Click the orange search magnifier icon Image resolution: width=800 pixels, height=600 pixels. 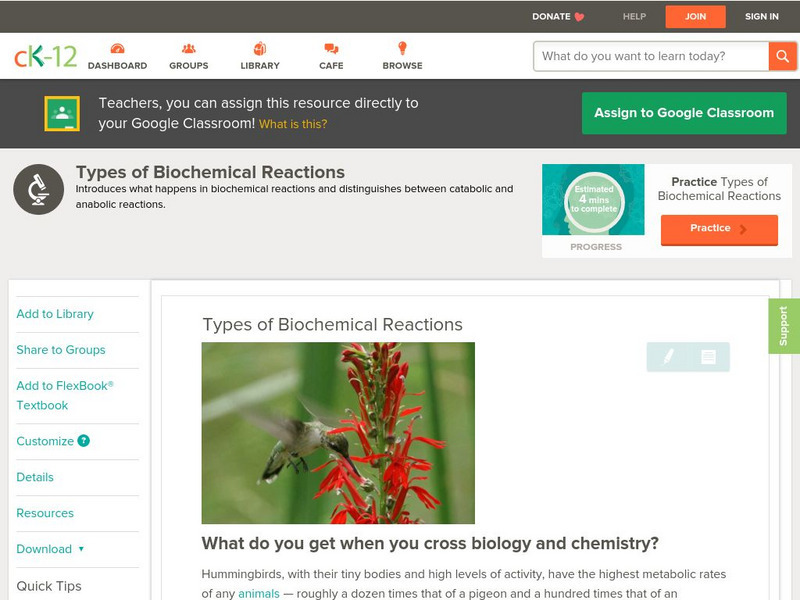(782, 57)
